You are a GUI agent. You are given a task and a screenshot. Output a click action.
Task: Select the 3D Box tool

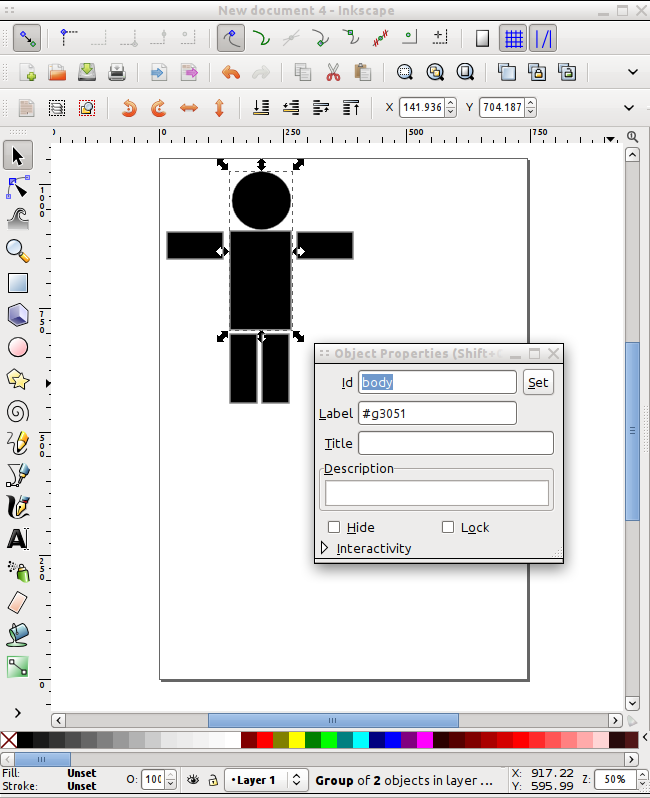[18, 315]
